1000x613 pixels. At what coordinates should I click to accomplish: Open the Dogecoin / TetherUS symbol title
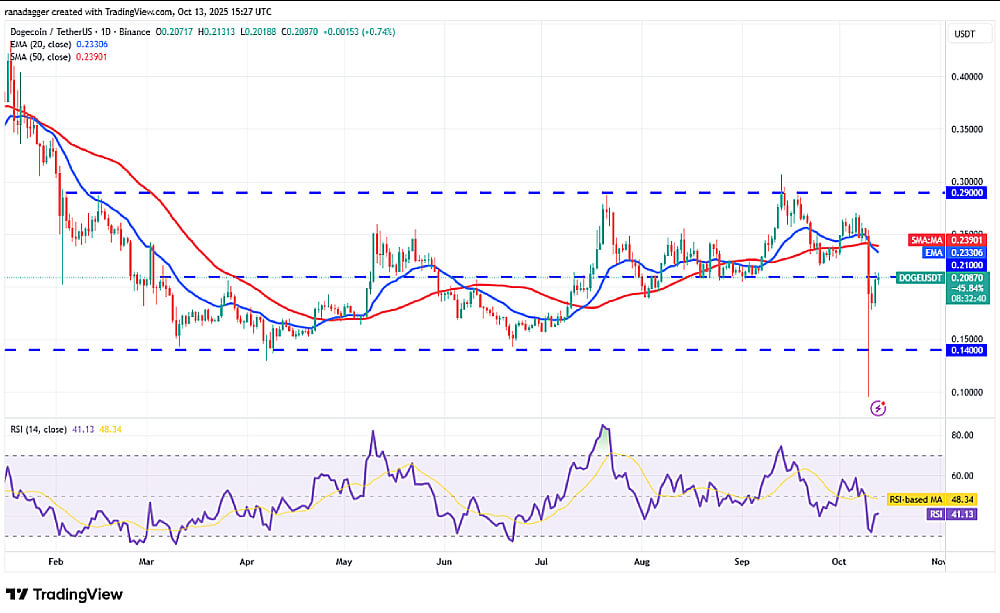50,32
